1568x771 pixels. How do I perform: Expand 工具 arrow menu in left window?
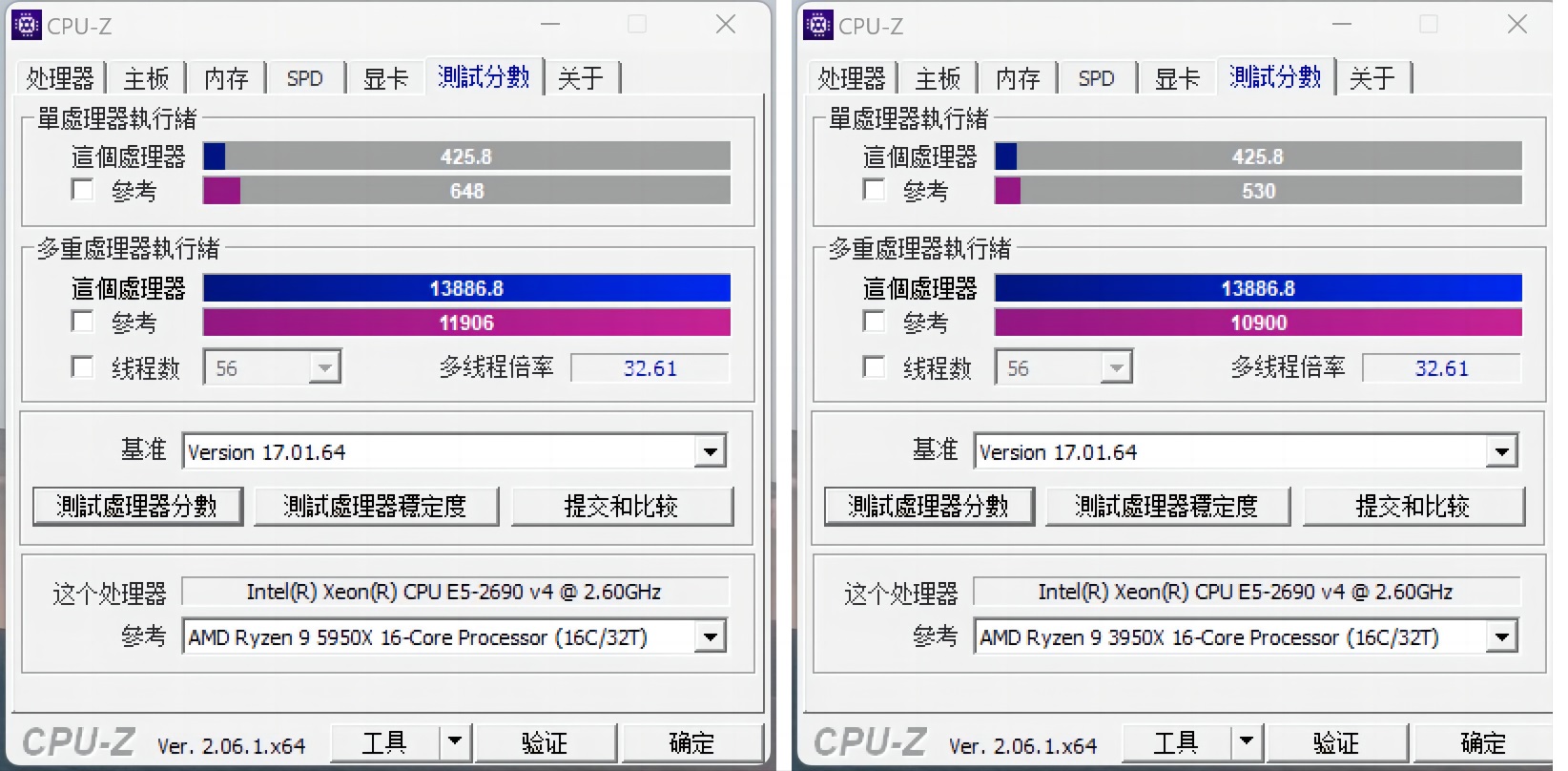456,741
